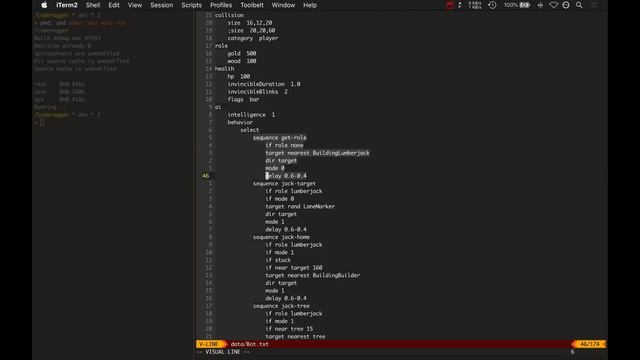Click the 'flags bar' line
Screen dimensions: 640x360
pyautogui.click(x=244, y=100)
